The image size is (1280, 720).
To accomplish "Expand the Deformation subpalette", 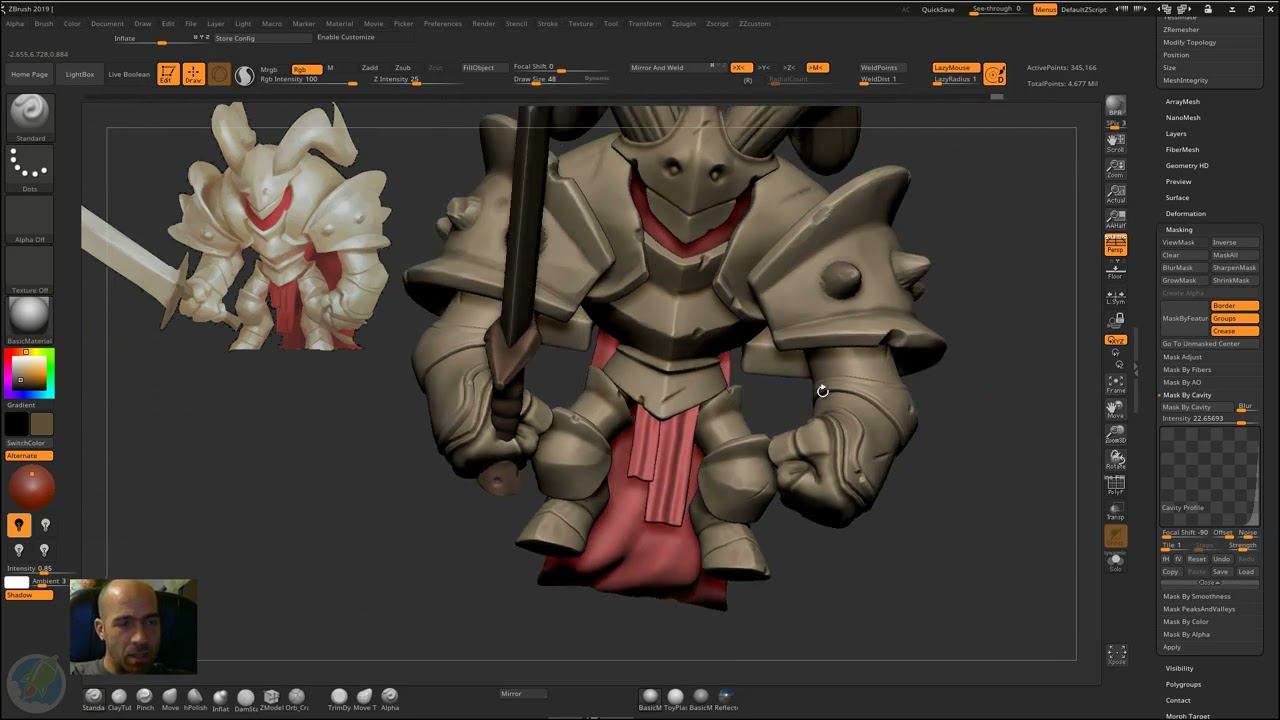I will tap(1185, 214).
